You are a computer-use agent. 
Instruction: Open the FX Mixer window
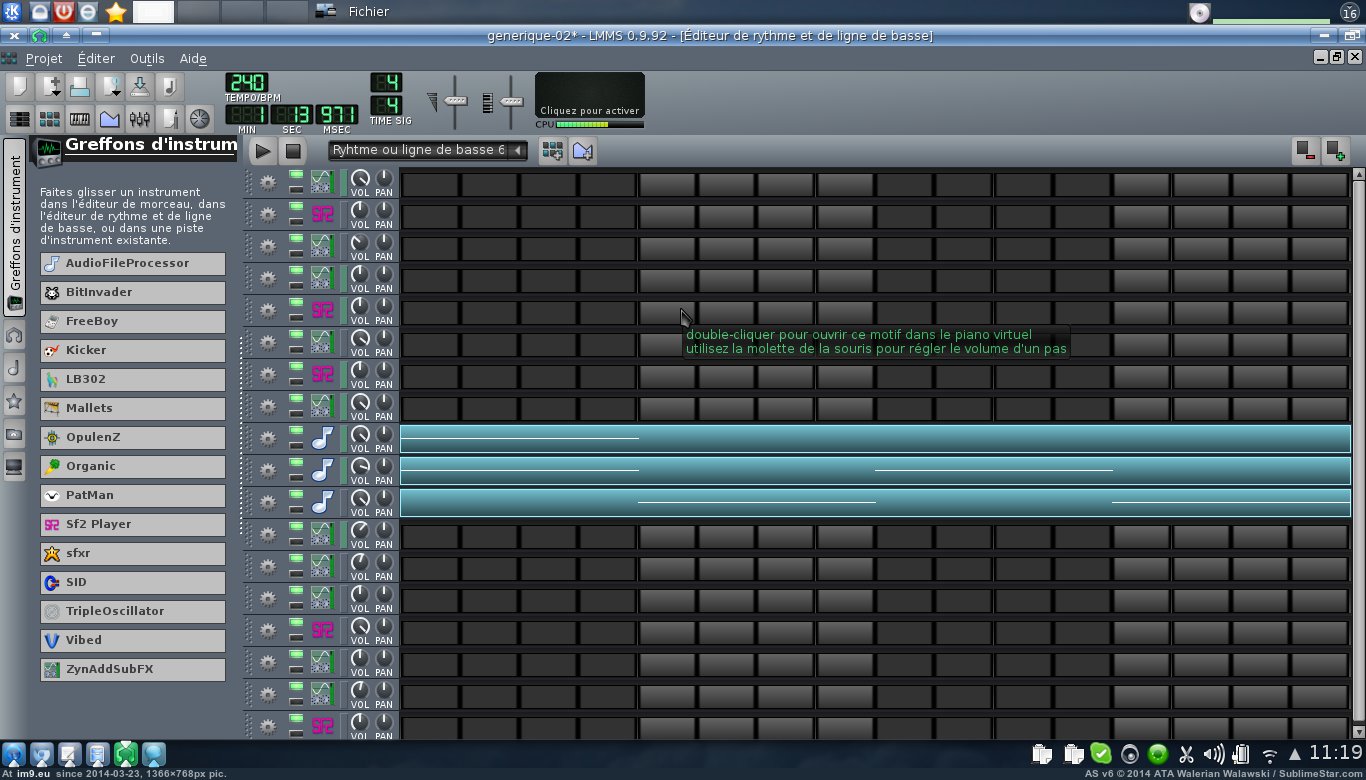click(x=140, y=119)
